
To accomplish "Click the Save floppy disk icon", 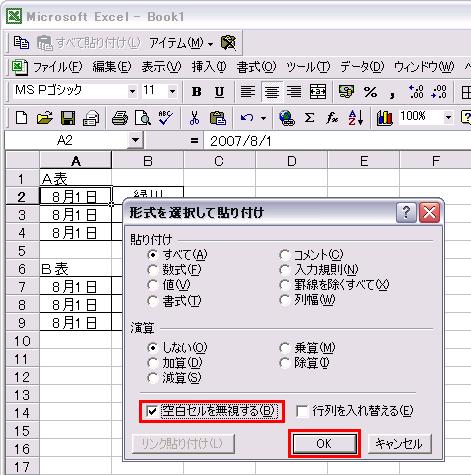I will point(68,118).
